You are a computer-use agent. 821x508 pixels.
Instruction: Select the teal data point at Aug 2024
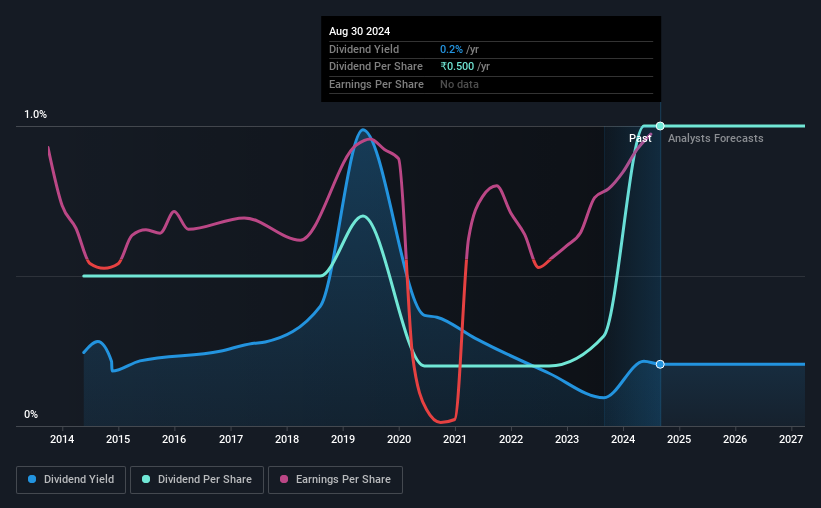pyautogui.click(x=660, y=126)
